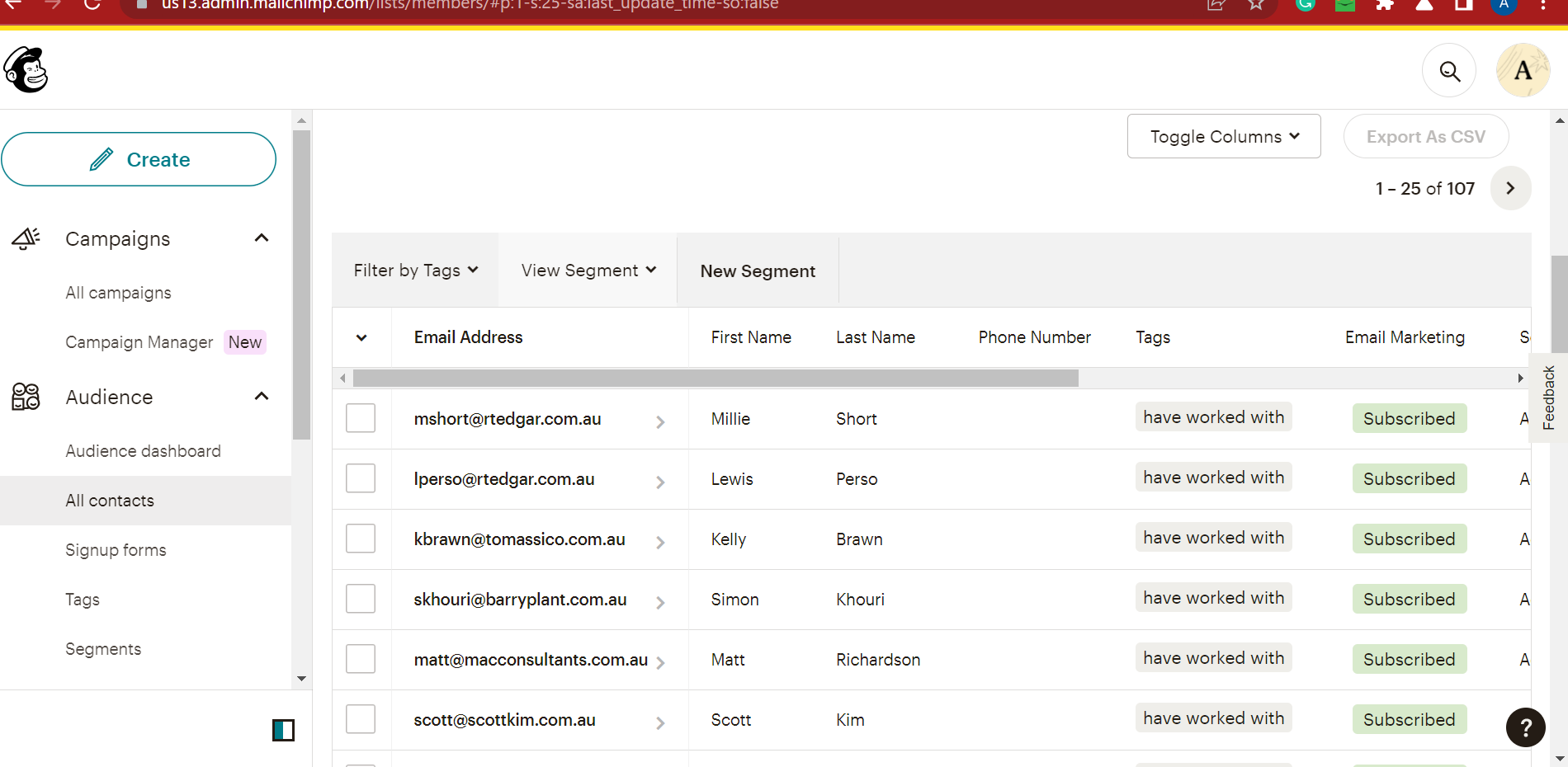
Task: Open Filter by Tags dropdown
Action: (x=416, y=271)
